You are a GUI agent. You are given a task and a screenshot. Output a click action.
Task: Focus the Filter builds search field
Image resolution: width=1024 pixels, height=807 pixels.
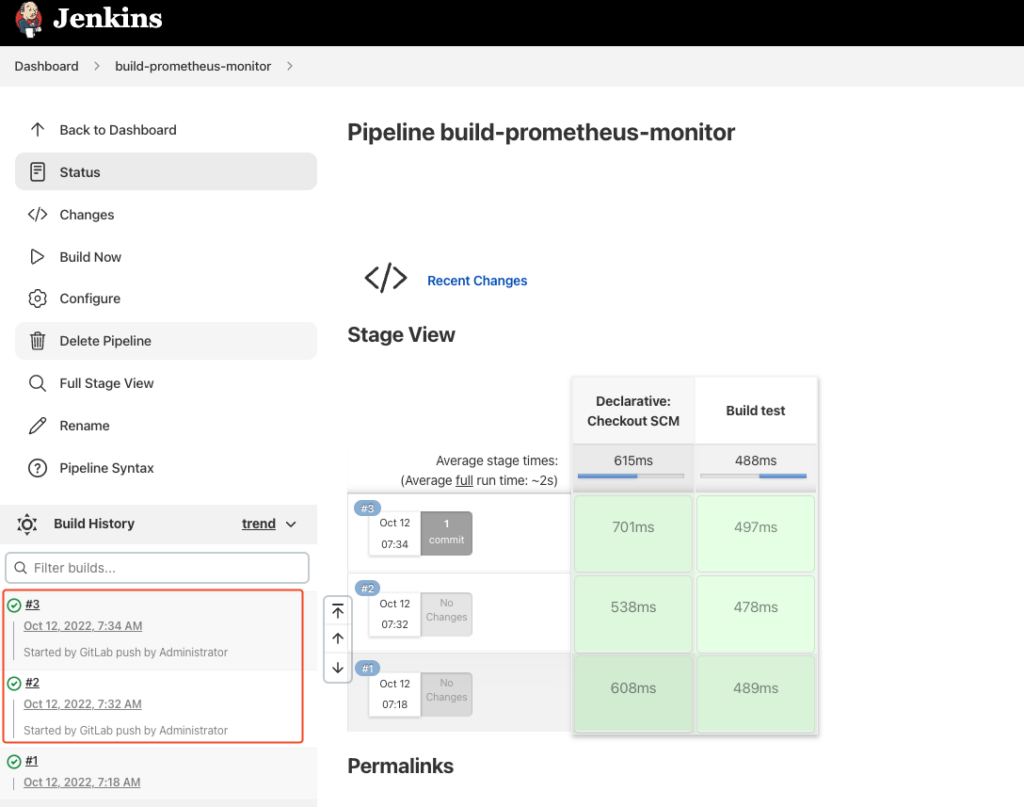157,568
